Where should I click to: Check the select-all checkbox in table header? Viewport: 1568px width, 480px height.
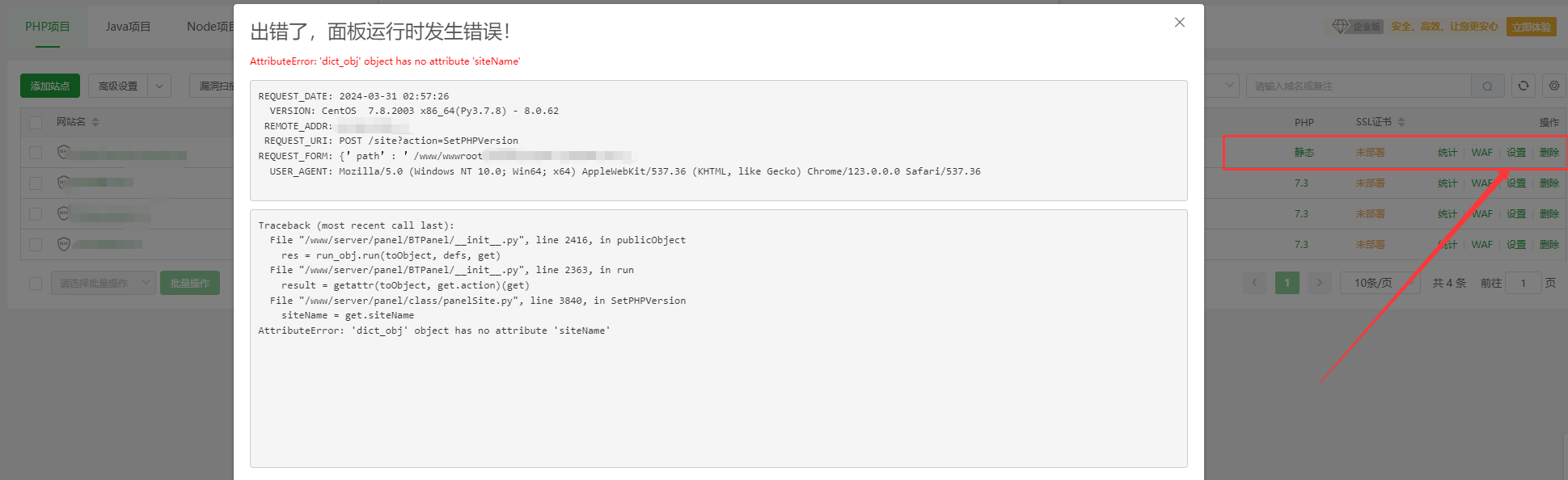tap(36, 123)
